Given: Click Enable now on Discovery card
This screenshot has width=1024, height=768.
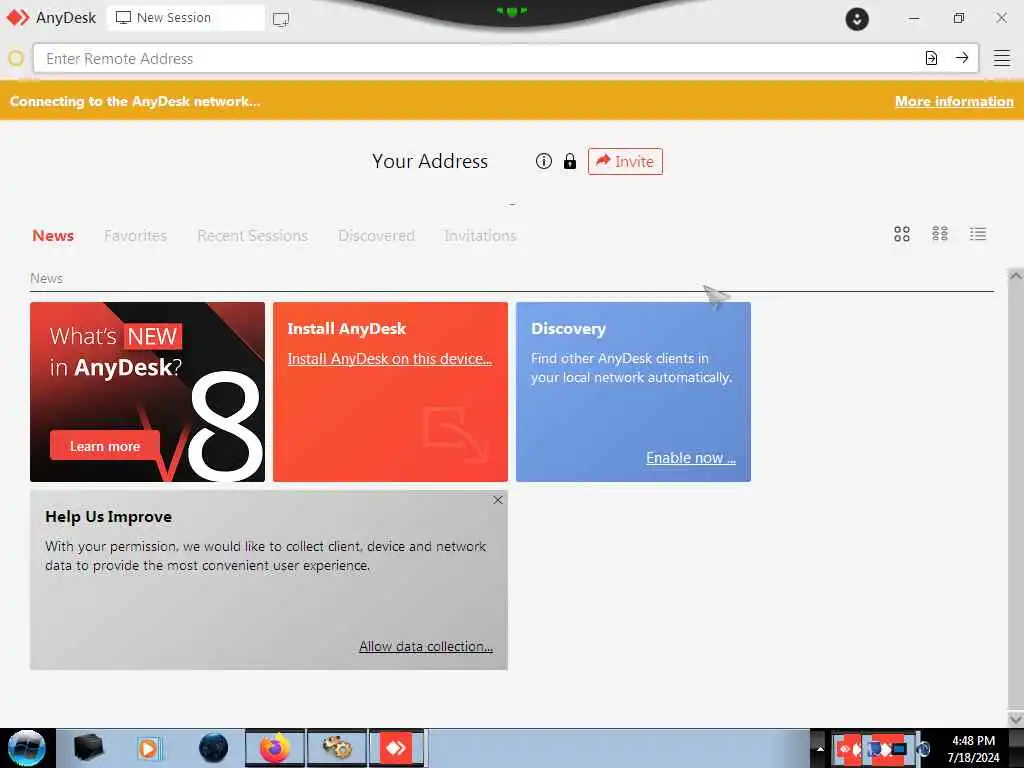Looking at the screenshot, I should 691,458.
